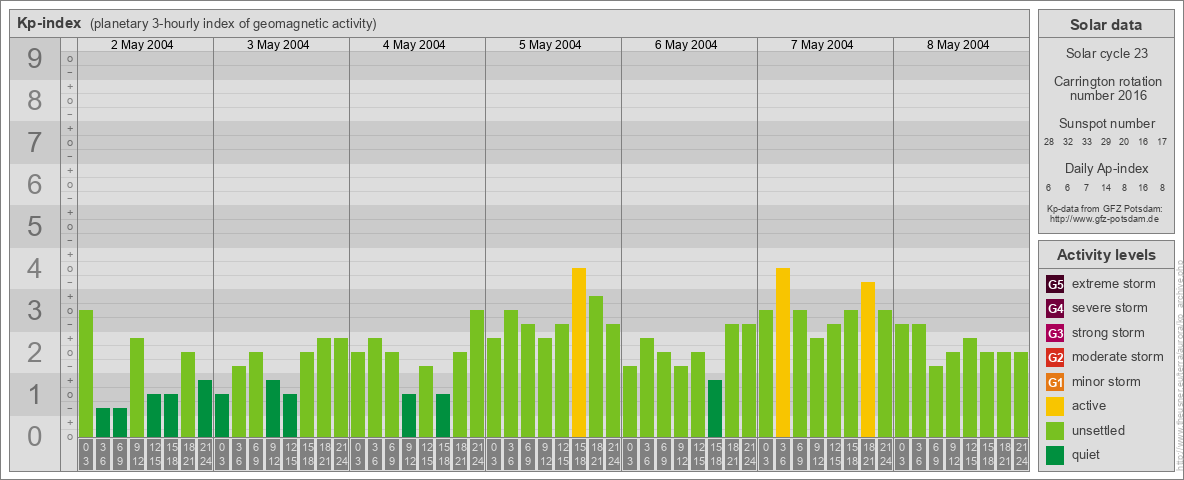The image size is (1184, 480).
Task: Select the G1 minor storm legend swatch
Action: click(x=1055, y=382)
